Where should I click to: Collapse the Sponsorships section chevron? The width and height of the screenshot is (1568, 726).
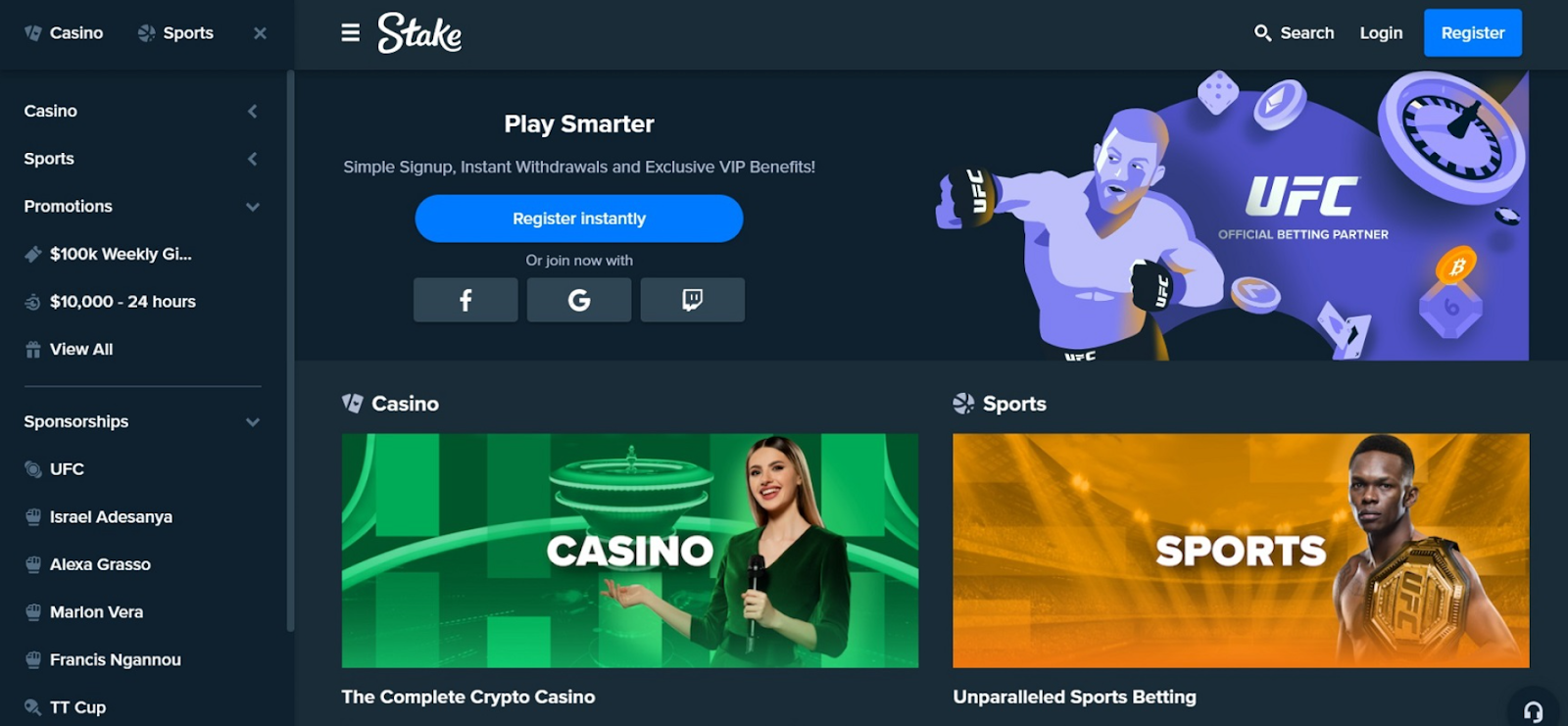[253, 422]
